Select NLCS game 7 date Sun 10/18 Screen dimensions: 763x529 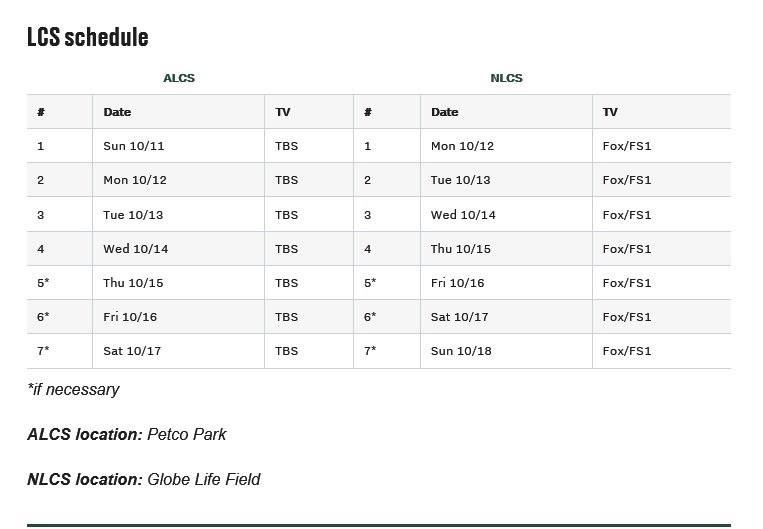pyautogui.click(x=461, y=351)
